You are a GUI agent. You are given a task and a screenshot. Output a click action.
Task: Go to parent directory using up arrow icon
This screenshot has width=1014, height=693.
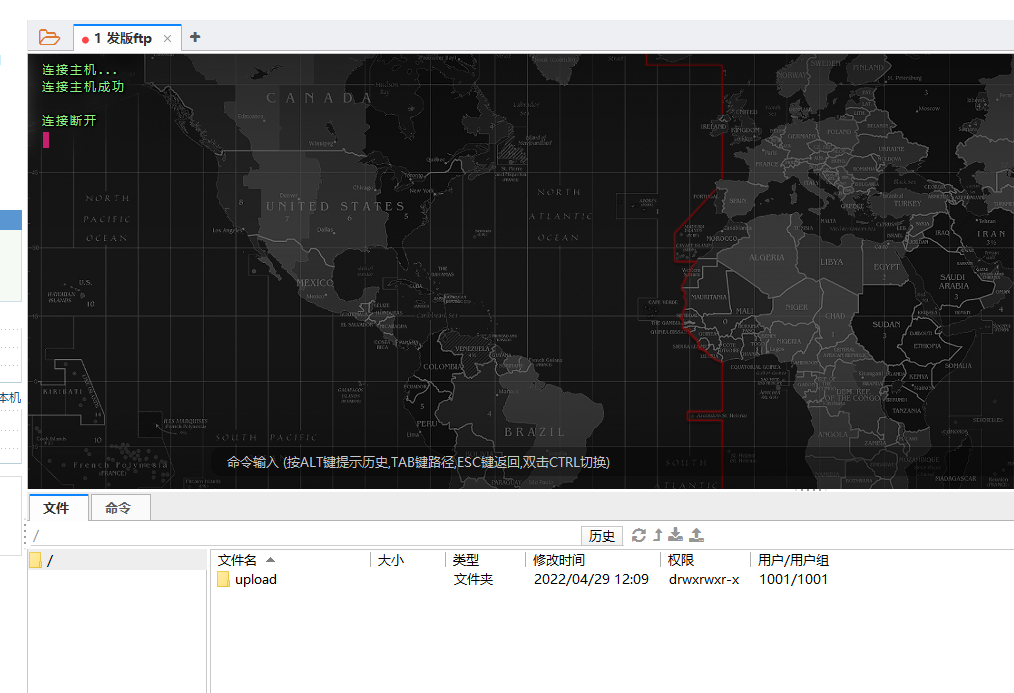[x=657, y=535]
